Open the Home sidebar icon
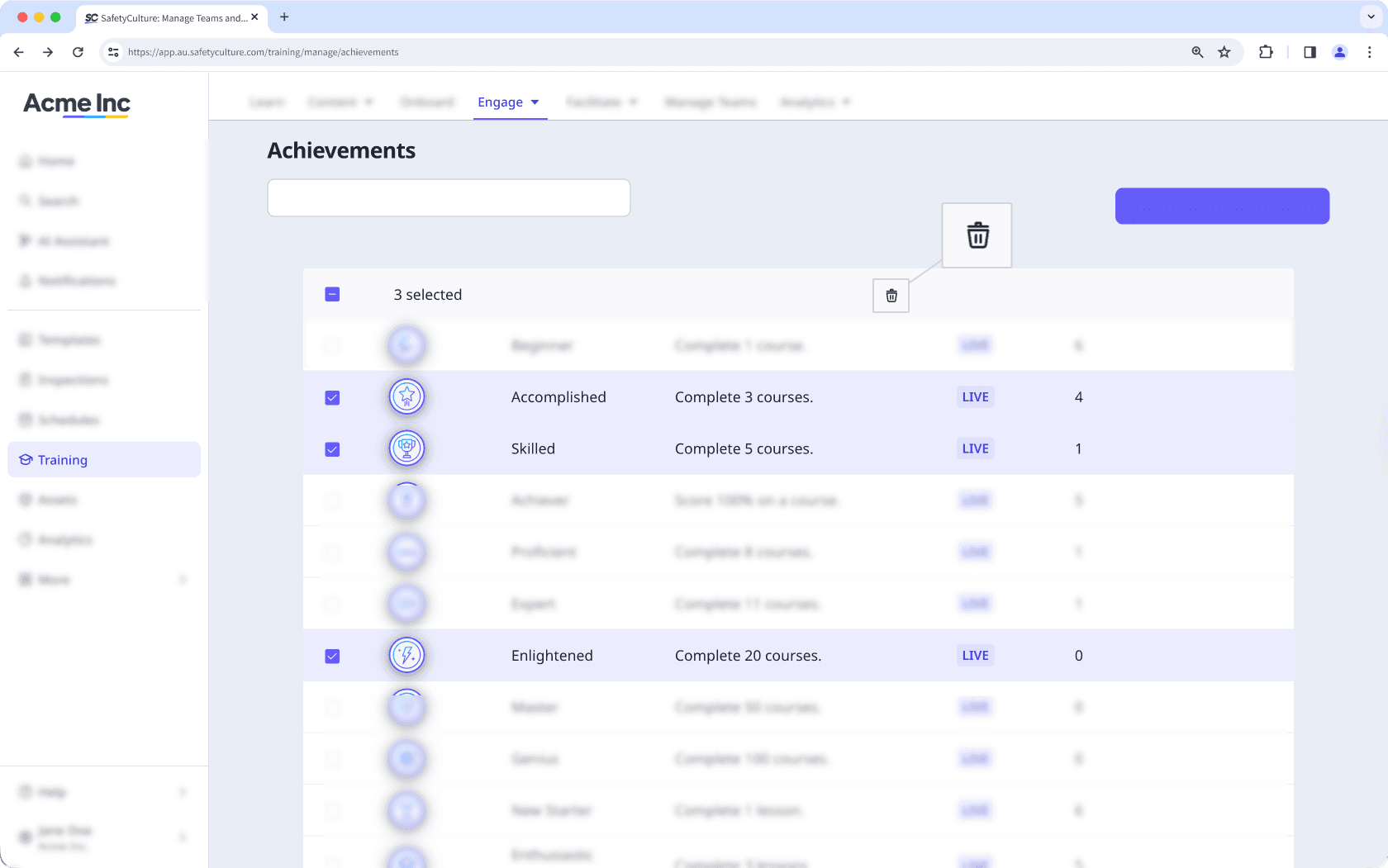 coord(25,160)
